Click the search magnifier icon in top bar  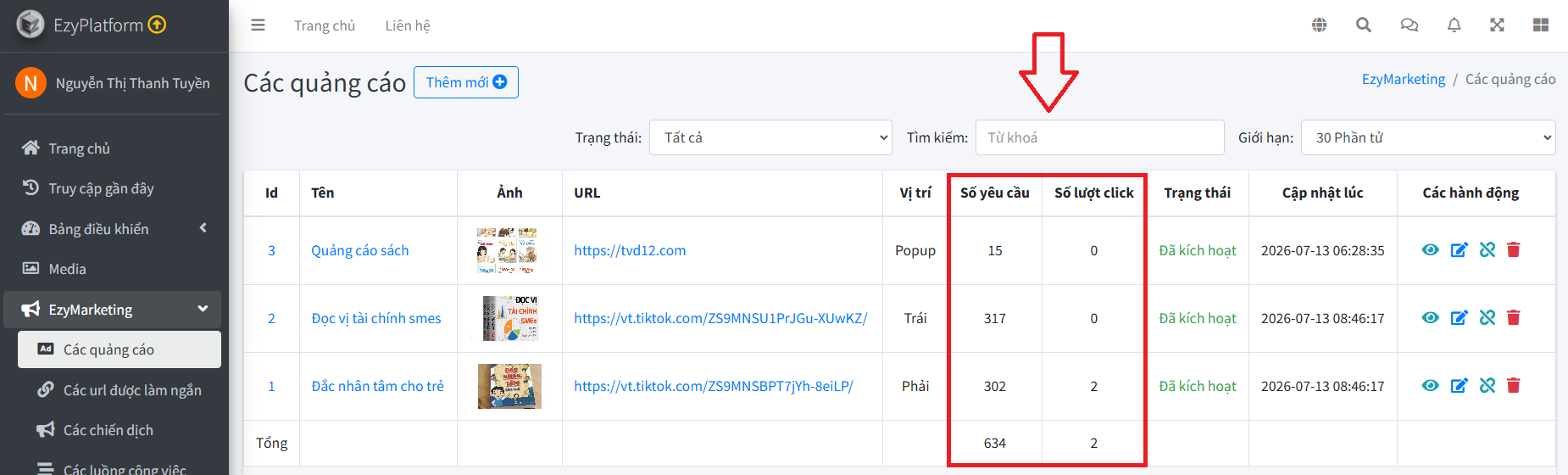click(1364, 25)
